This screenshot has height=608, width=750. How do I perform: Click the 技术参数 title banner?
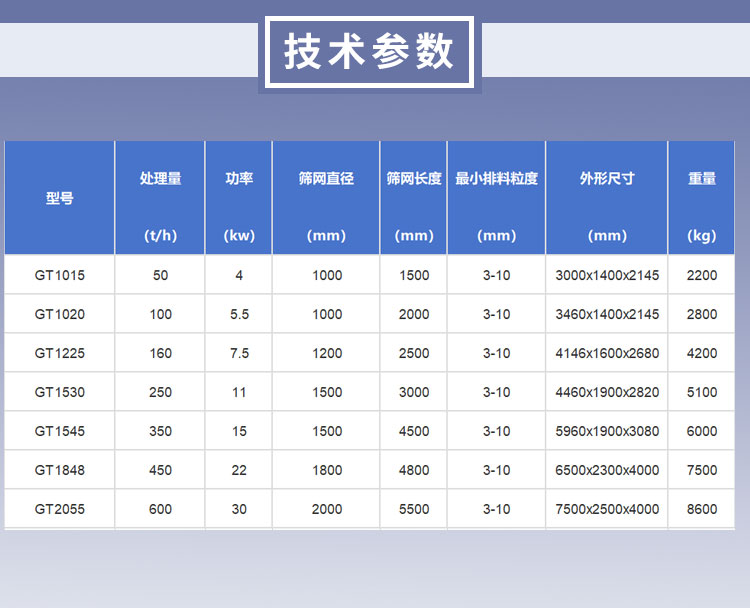(x=370, y=52)
